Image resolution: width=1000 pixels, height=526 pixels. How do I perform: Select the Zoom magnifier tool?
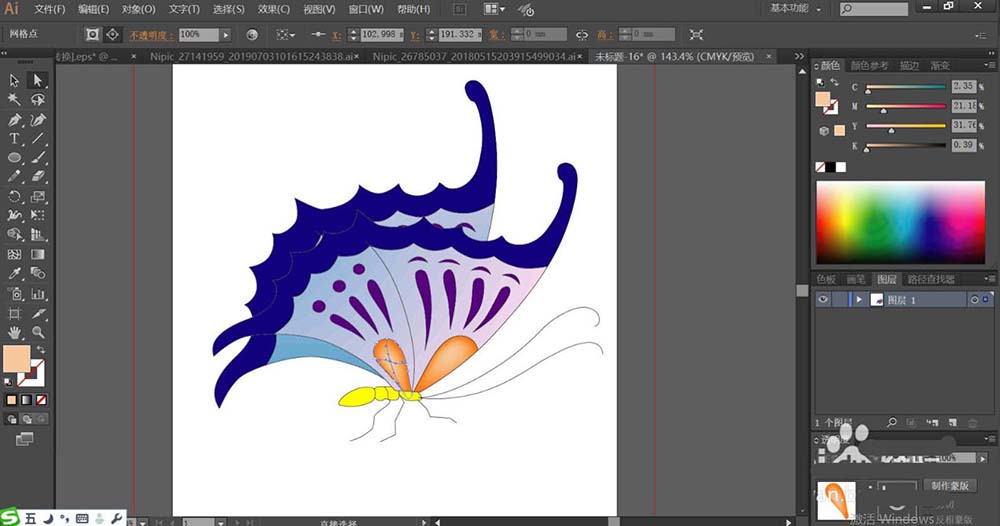38,331
